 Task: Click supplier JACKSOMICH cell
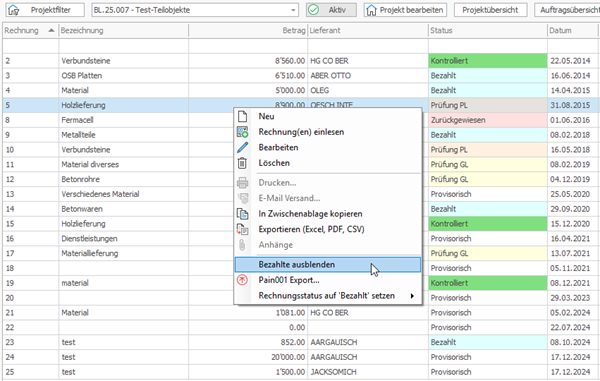(x=368, y=372)
